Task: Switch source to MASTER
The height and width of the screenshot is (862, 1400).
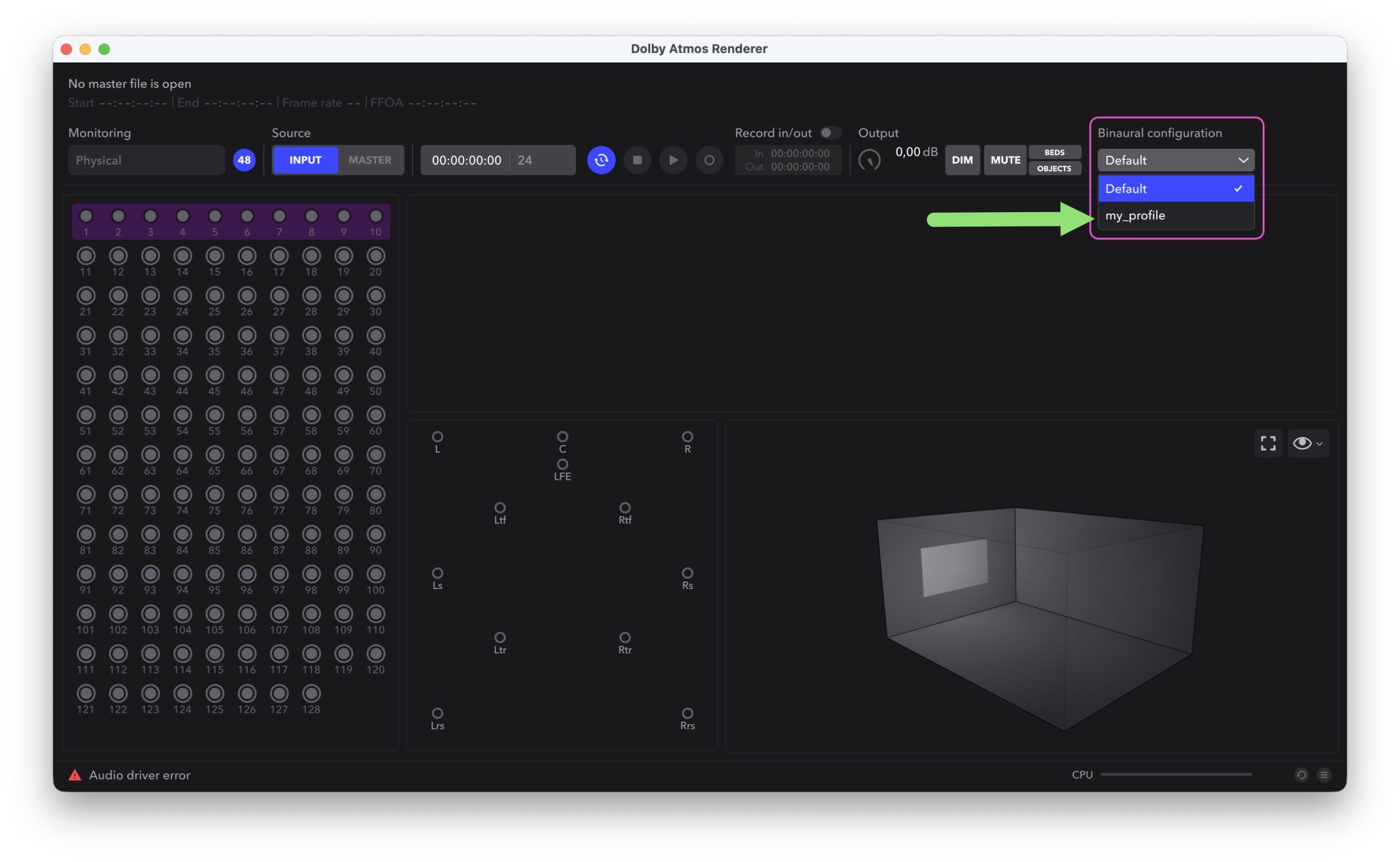Action: (x=370, y=160)
